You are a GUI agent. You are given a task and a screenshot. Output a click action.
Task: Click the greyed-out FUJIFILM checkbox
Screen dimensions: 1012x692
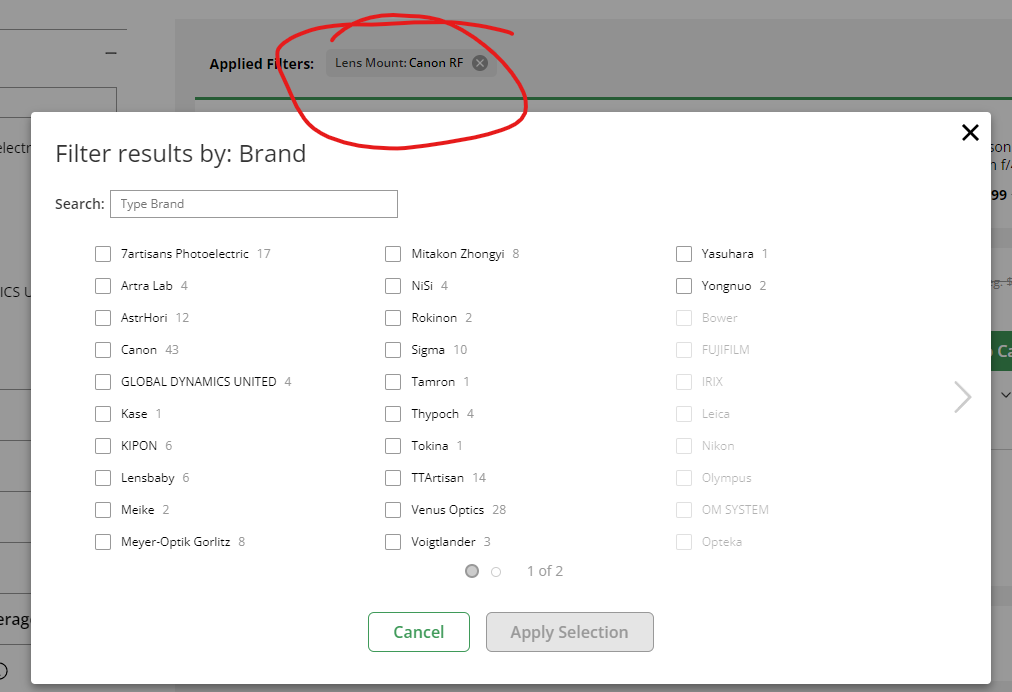pyautogui.click(x=683, y=350)
